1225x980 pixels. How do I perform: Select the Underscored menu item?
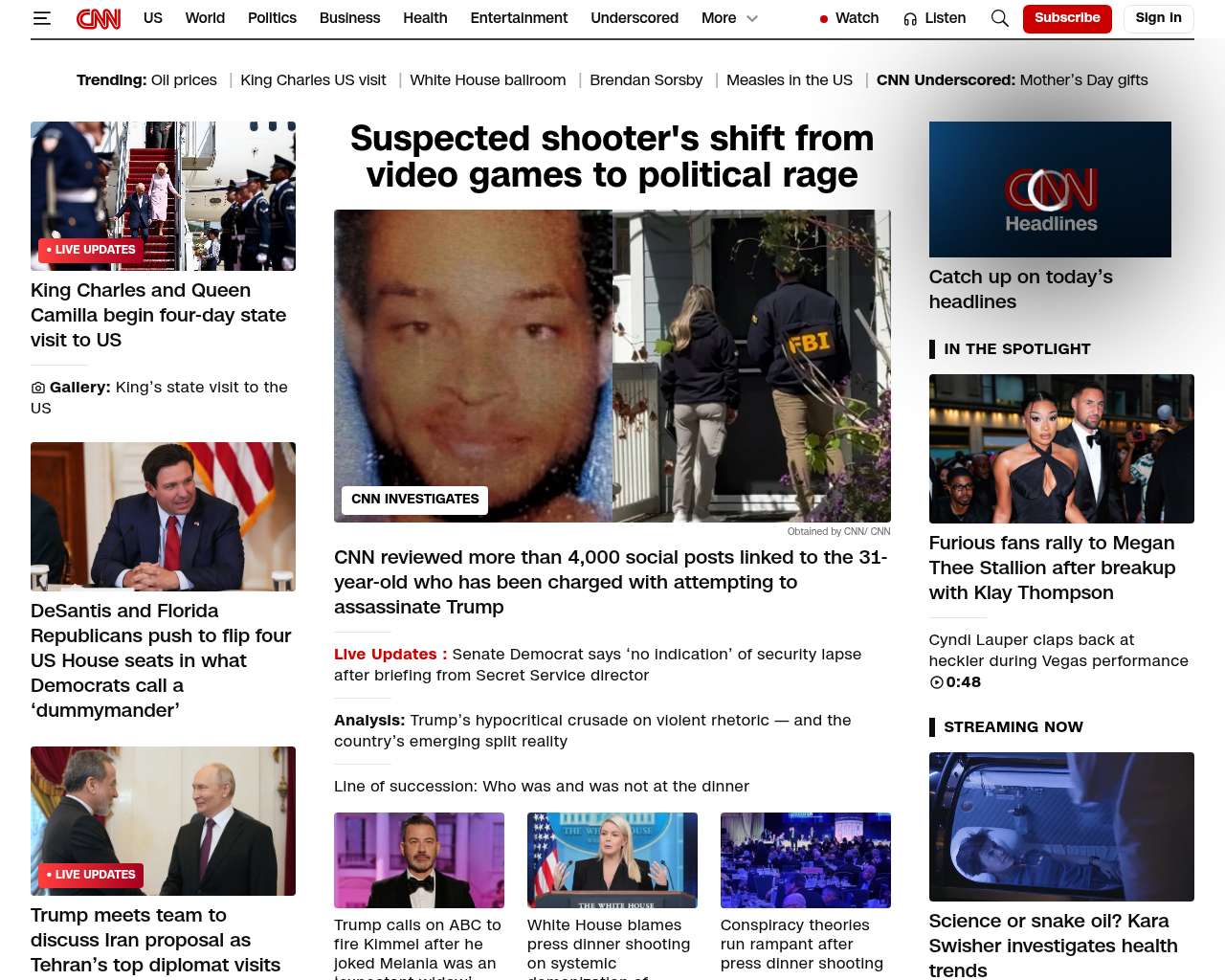point(634,18)
